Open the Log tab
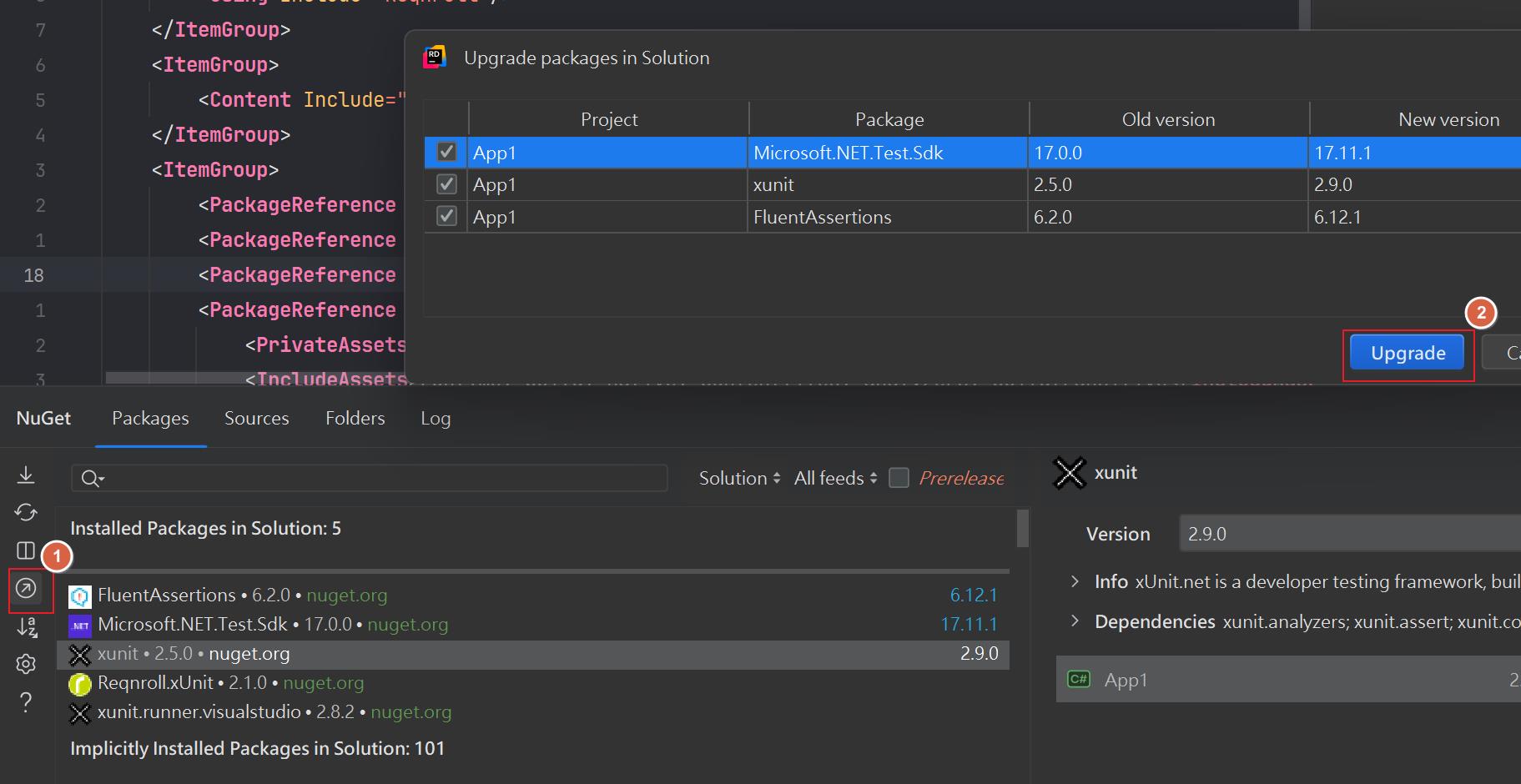 pyautogui.click(x=436, y=418)
